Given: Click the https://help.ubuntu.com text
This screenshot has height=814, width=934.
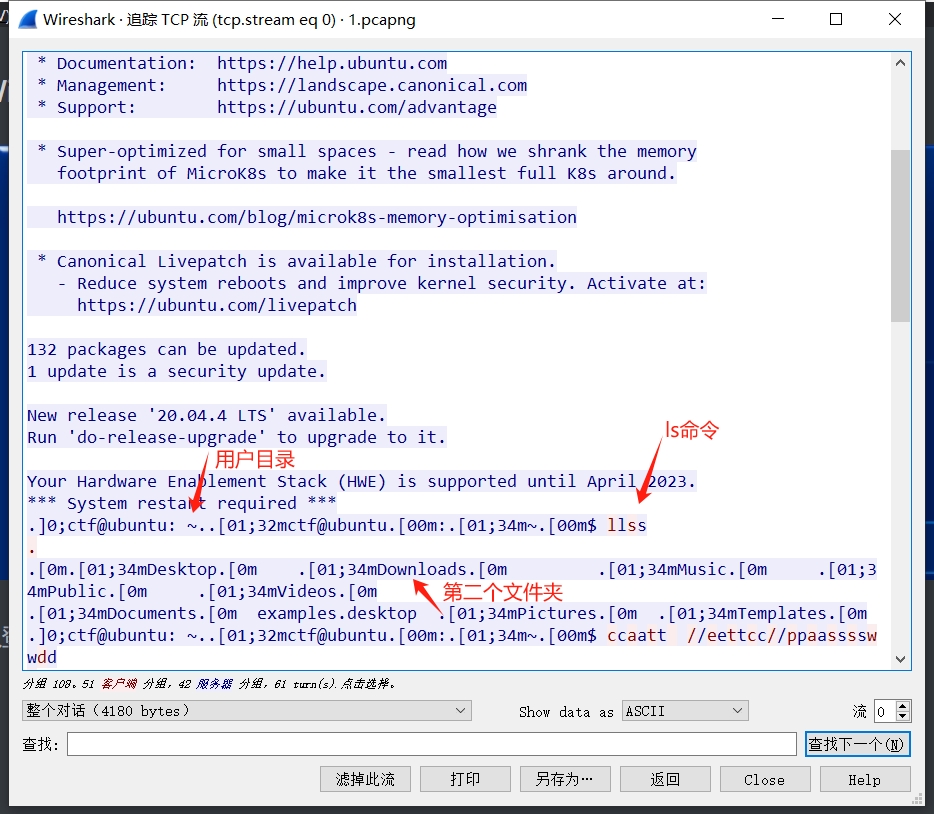Looking at the screenshot, I should (332, 63).
